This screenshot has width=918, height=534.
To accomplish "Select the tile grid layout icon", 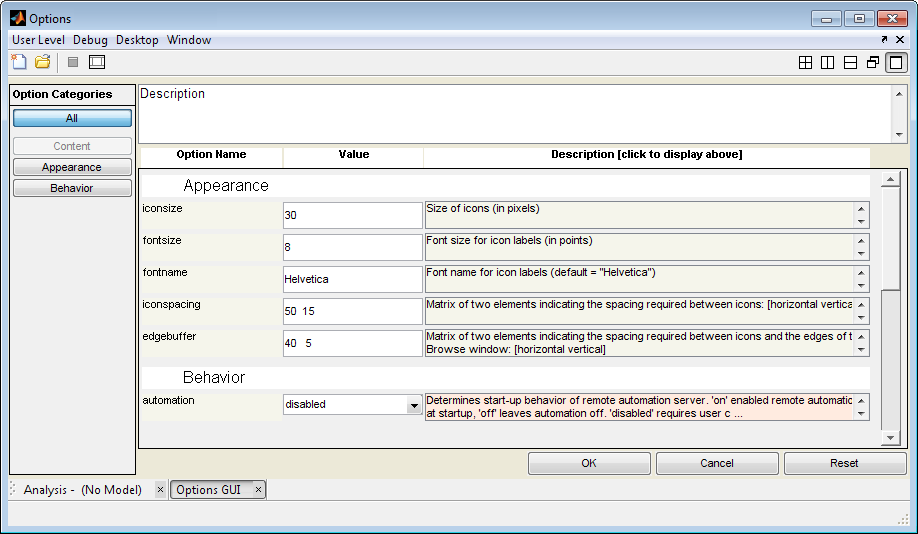I will pos(805,63).
